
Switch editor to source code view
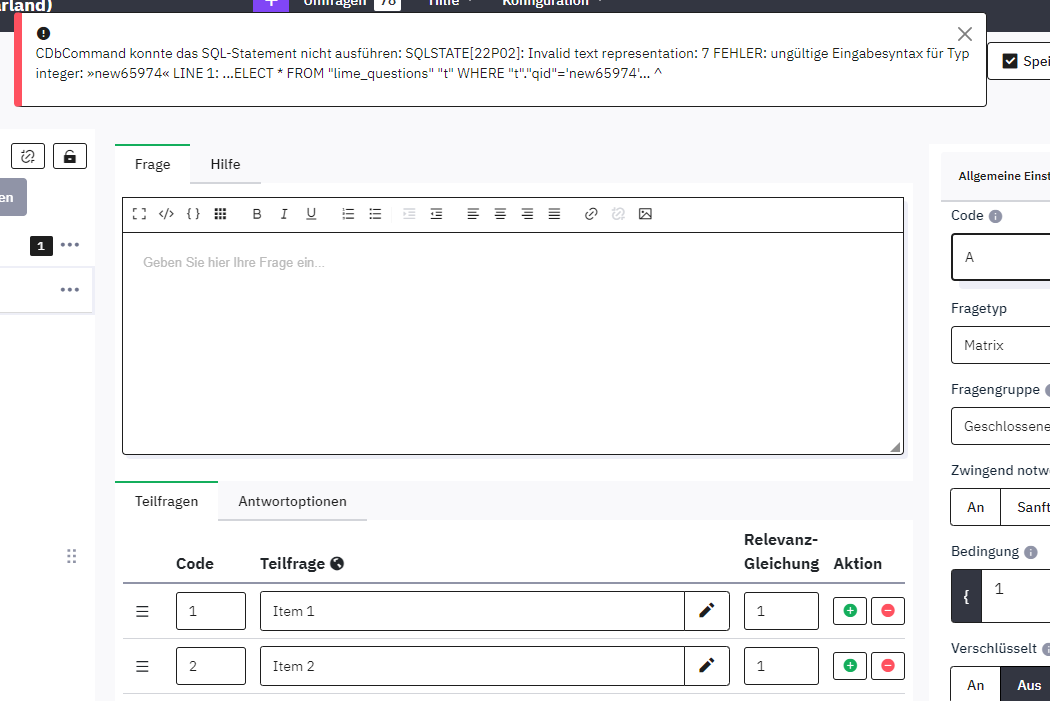tap(166, 214)
